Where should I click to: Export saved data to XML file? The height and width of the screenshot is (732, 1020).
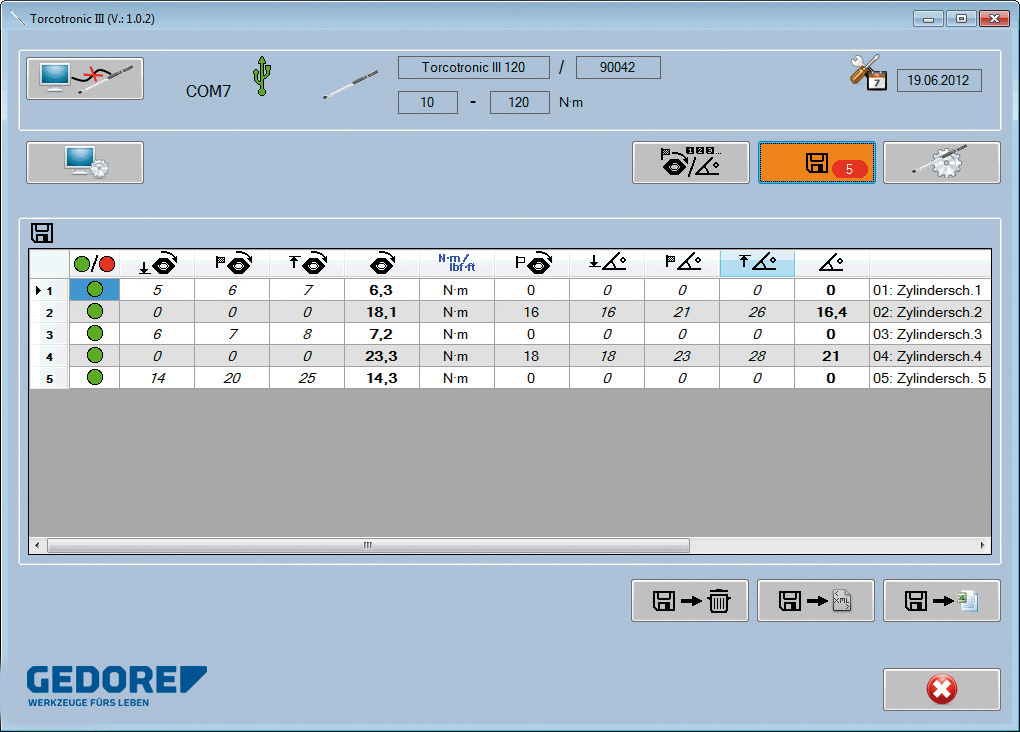point(816,601)
